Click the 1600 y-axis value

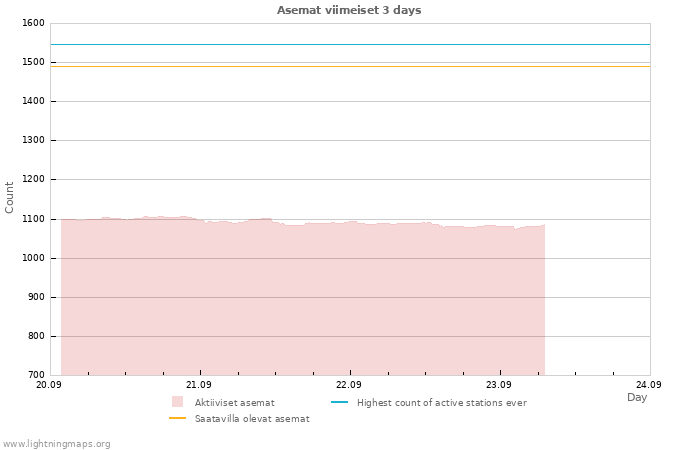coord(33,23)
